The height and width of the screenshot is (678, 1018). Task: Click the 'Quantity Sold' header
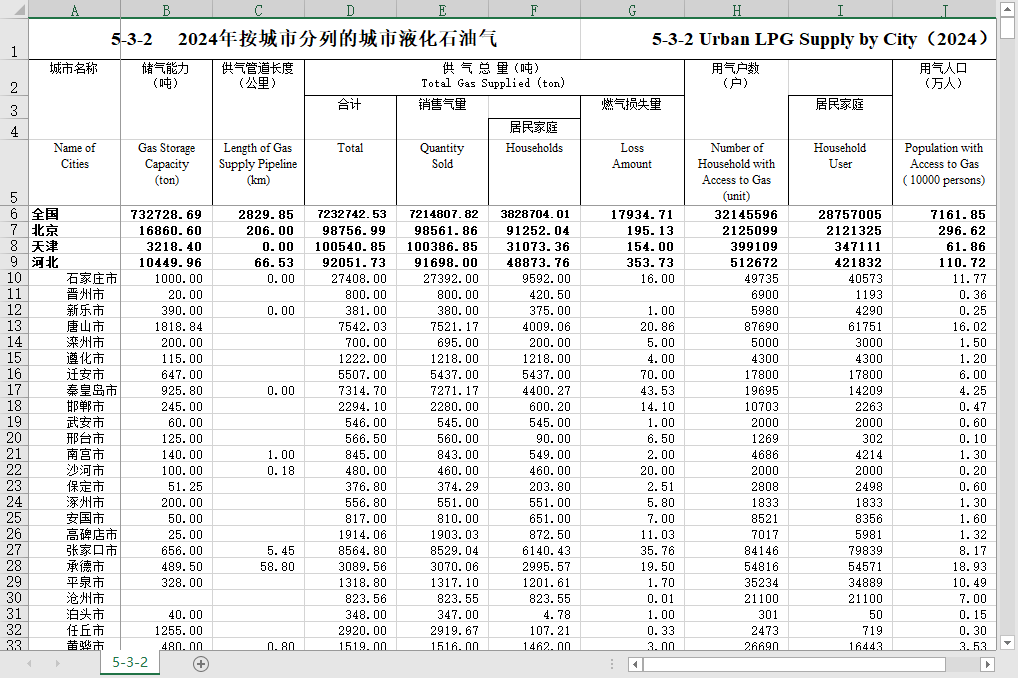coord(442,156)
